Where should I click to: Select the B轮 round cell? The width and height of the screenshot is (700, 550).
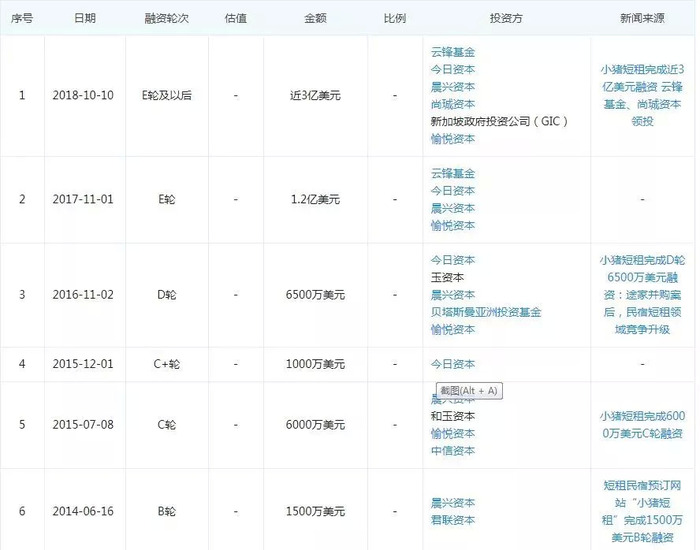tap(167, 512)
